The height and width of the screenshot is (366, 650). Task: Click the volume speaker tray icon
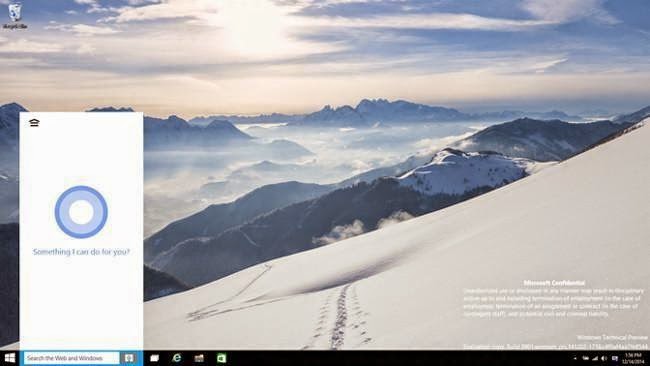point(604,358)
